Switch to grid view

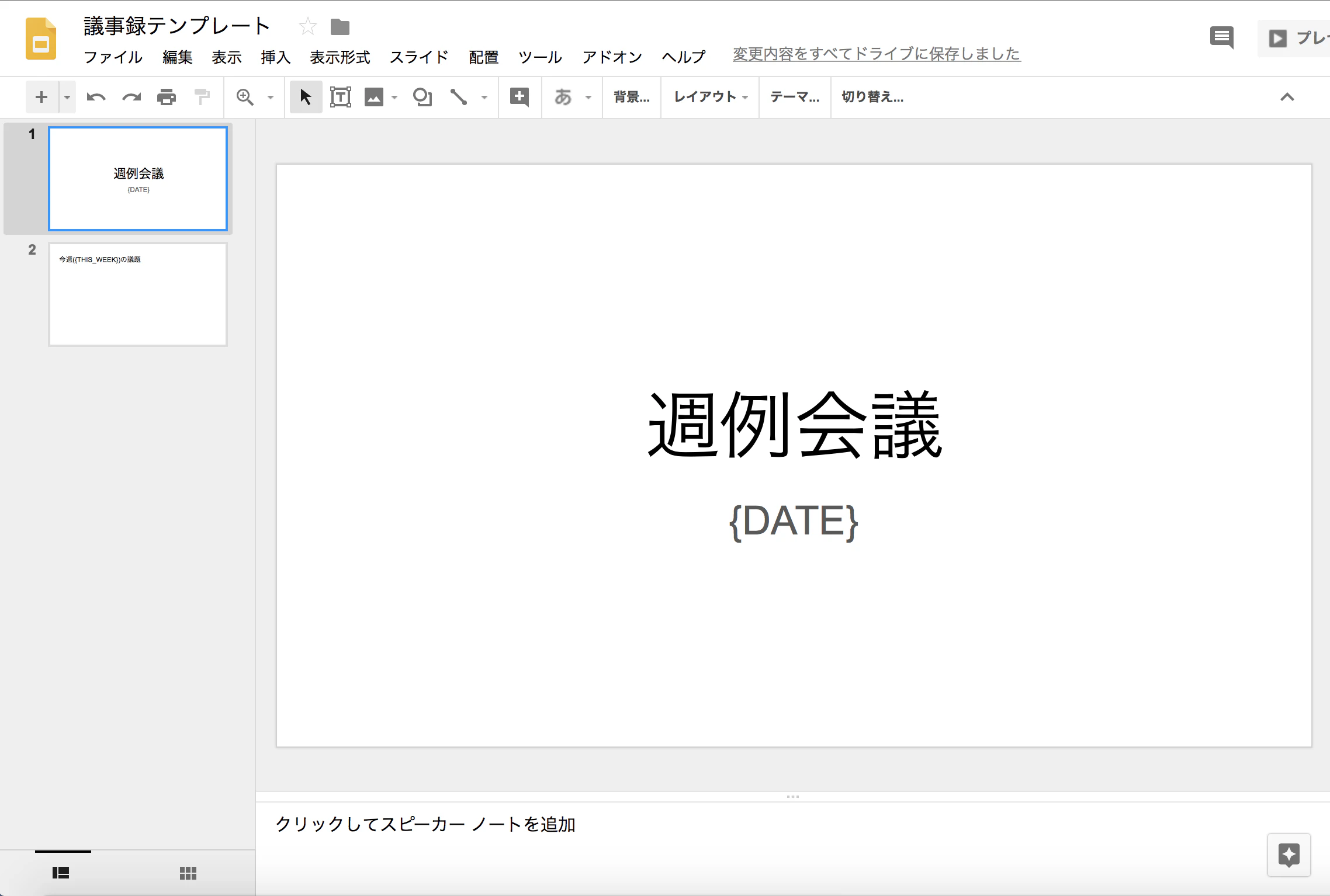[x=188, y=873]
